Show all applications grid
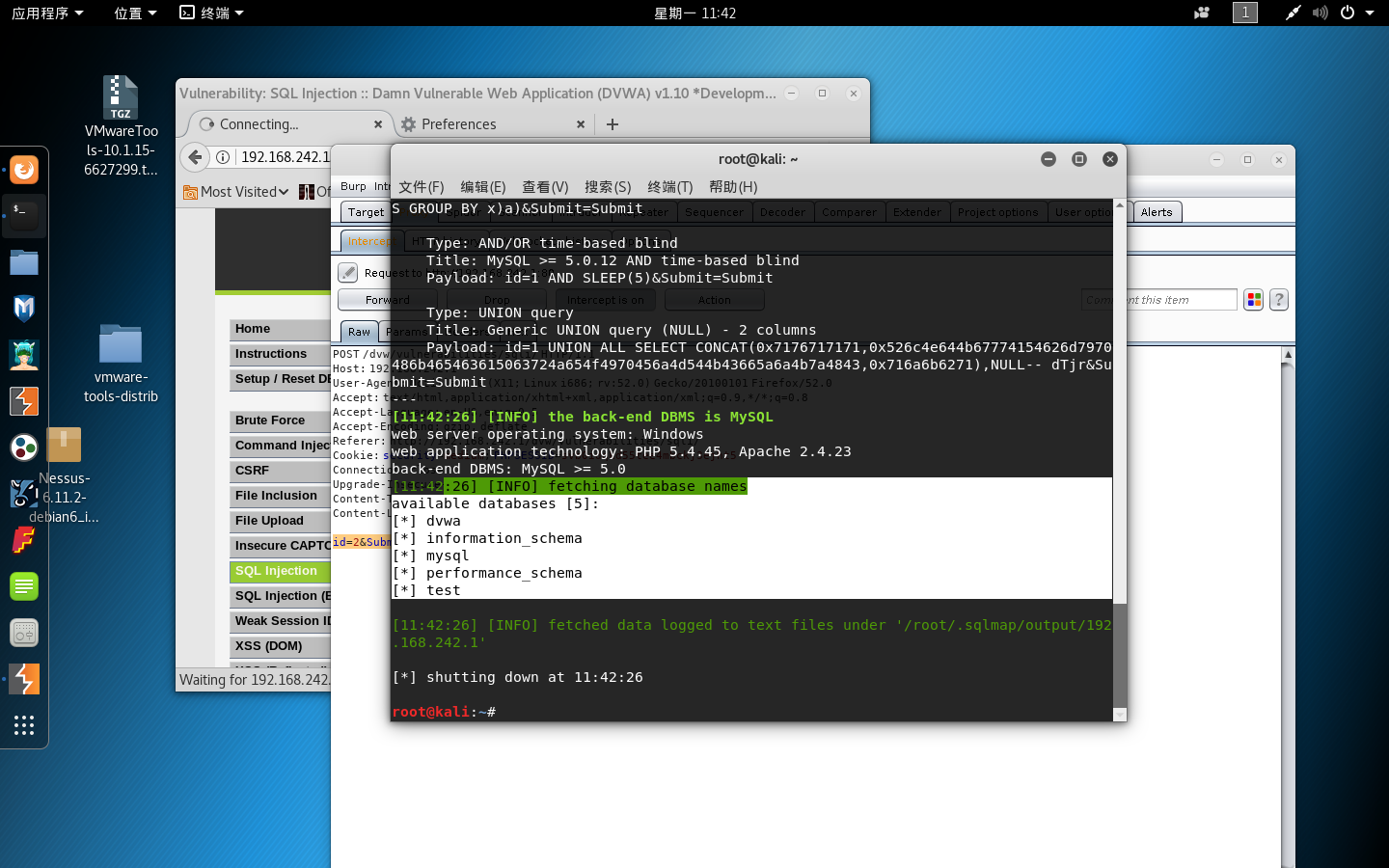The width and height of the screenshot is (1389, 868). point(24,725)
